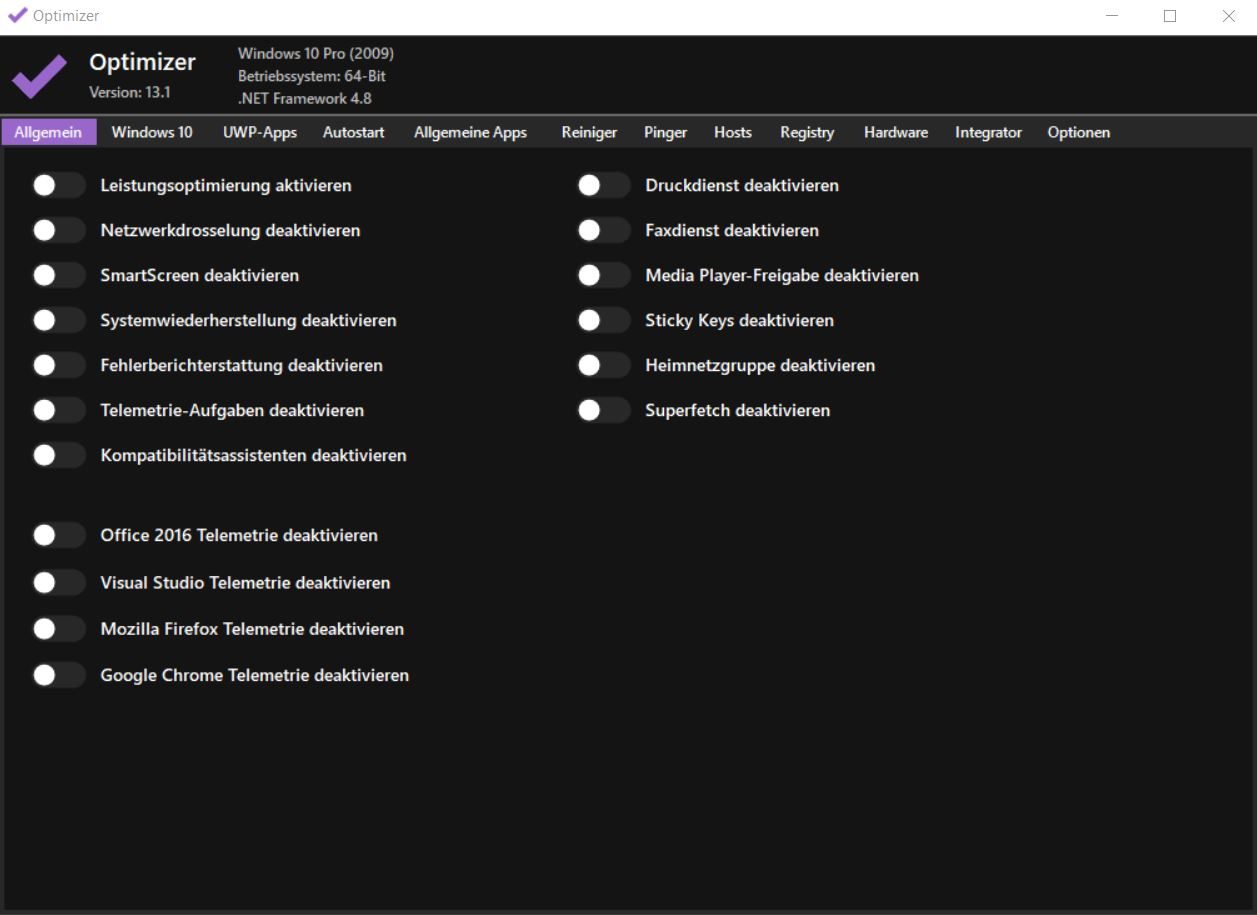The width and height of the screenshot is (1257, 915).
Task: Open the Autostart tab
Action: (354, 132)
